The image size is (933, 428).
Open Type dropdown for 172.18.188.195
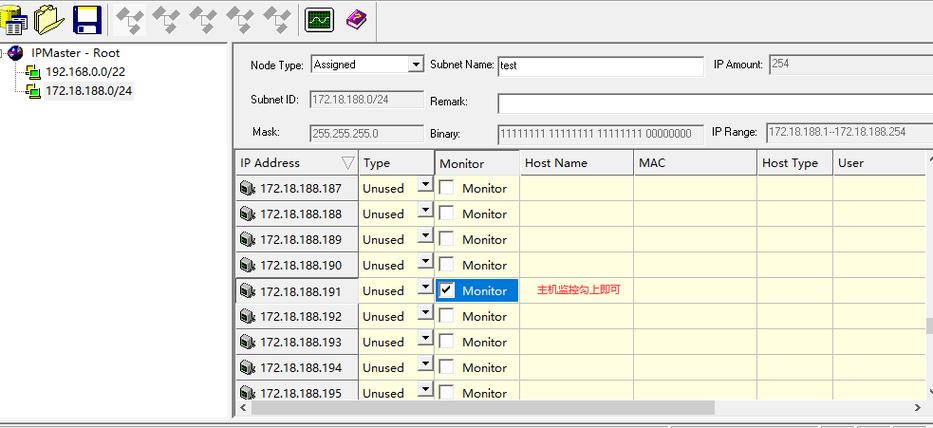point(425,390)
